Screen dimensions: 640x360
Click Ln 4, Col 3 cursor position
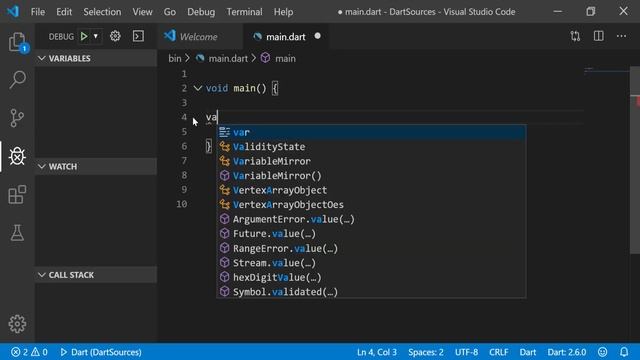tap(376, 352)
